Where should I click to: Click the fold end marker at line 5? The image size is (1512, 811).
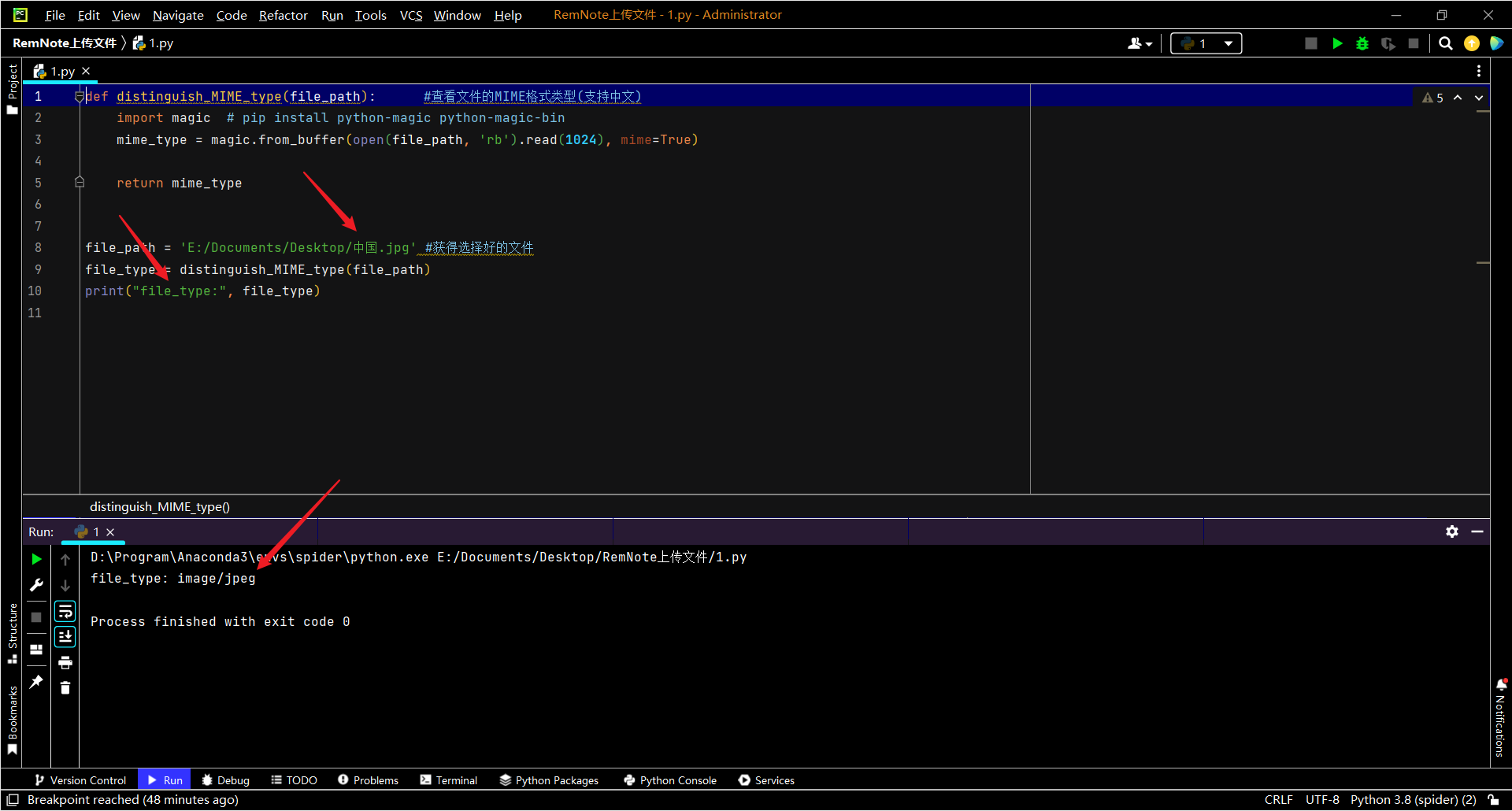[x=79, y=183]
